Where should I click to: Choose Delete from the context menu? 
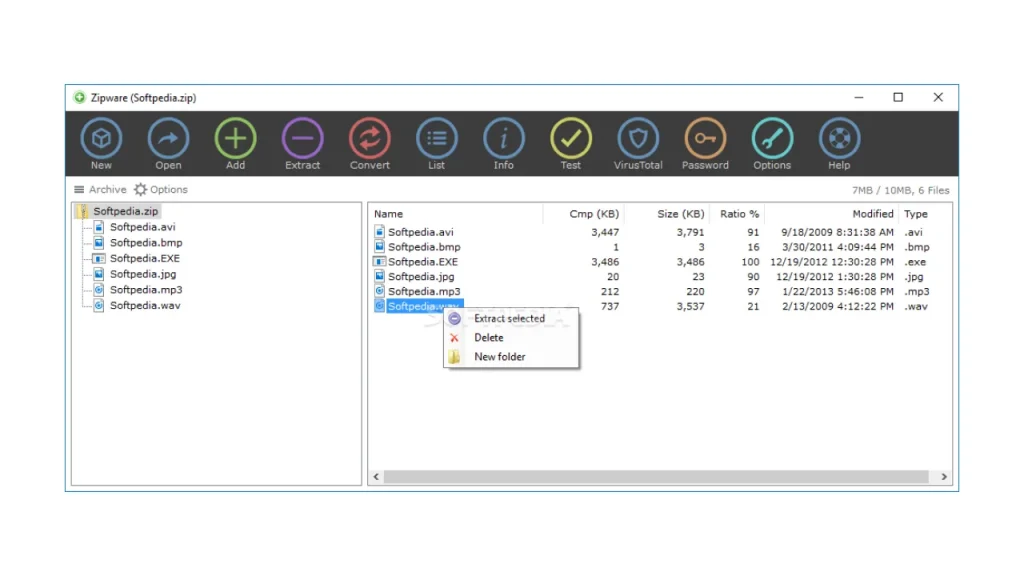pyautogui.click(x=509, y=338)
